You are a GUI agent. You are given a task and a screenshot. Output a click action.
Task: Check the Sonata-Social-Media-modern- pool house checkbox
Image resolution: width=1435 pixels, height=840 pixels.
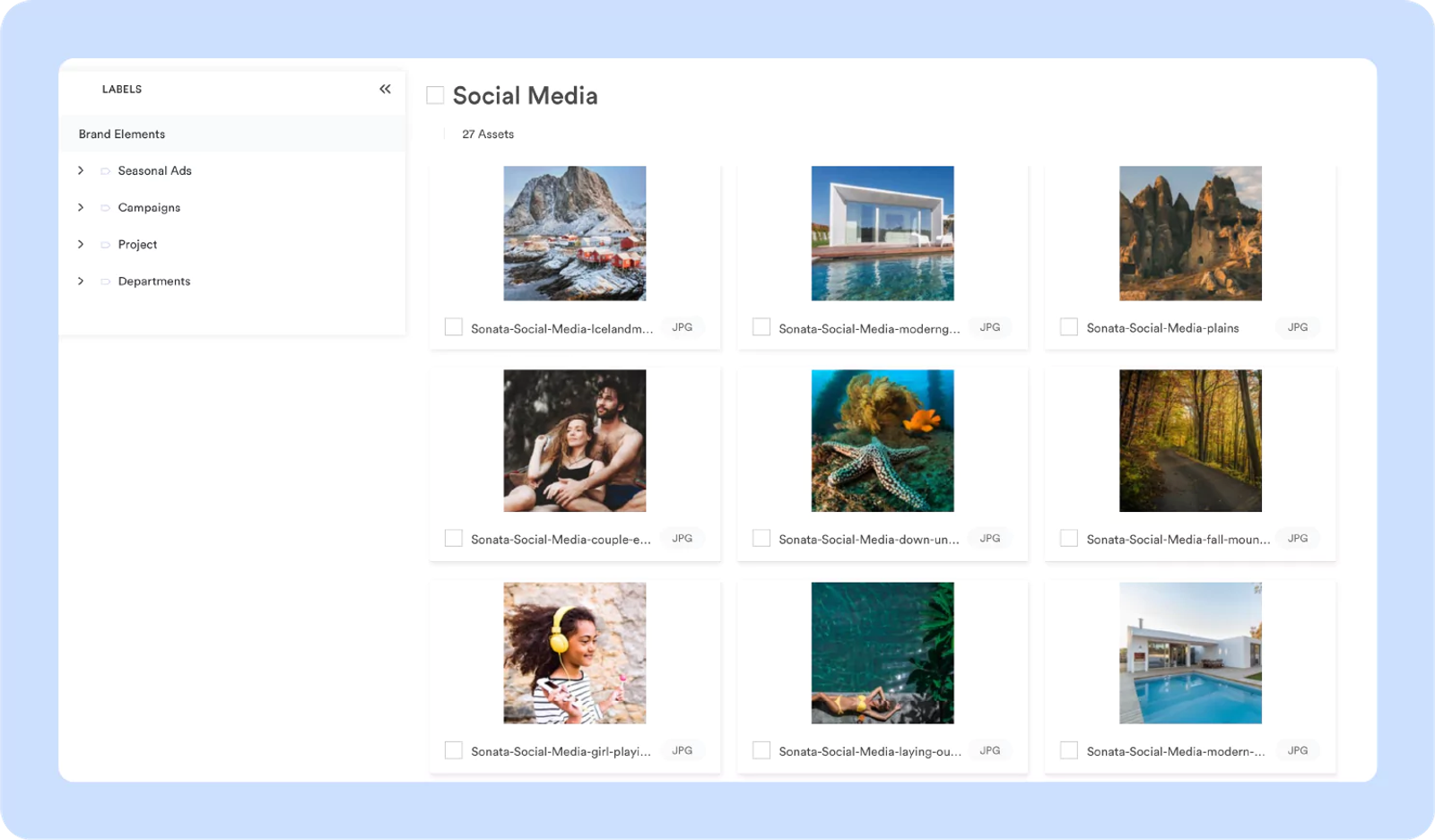tap(1069, 750)
